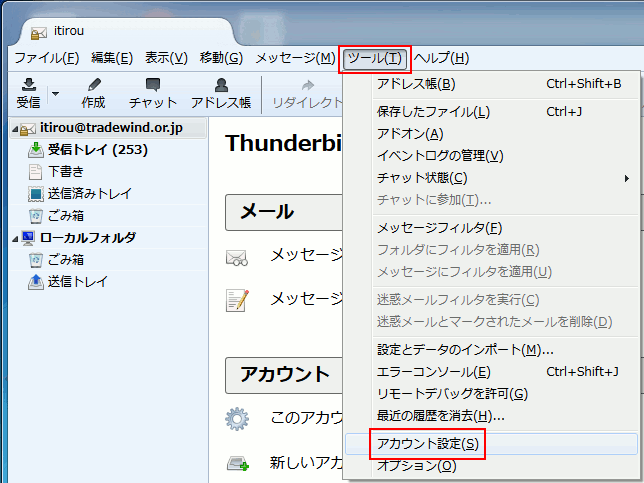Open アドレス帳 from the toolbar

(x=221, y=87)
